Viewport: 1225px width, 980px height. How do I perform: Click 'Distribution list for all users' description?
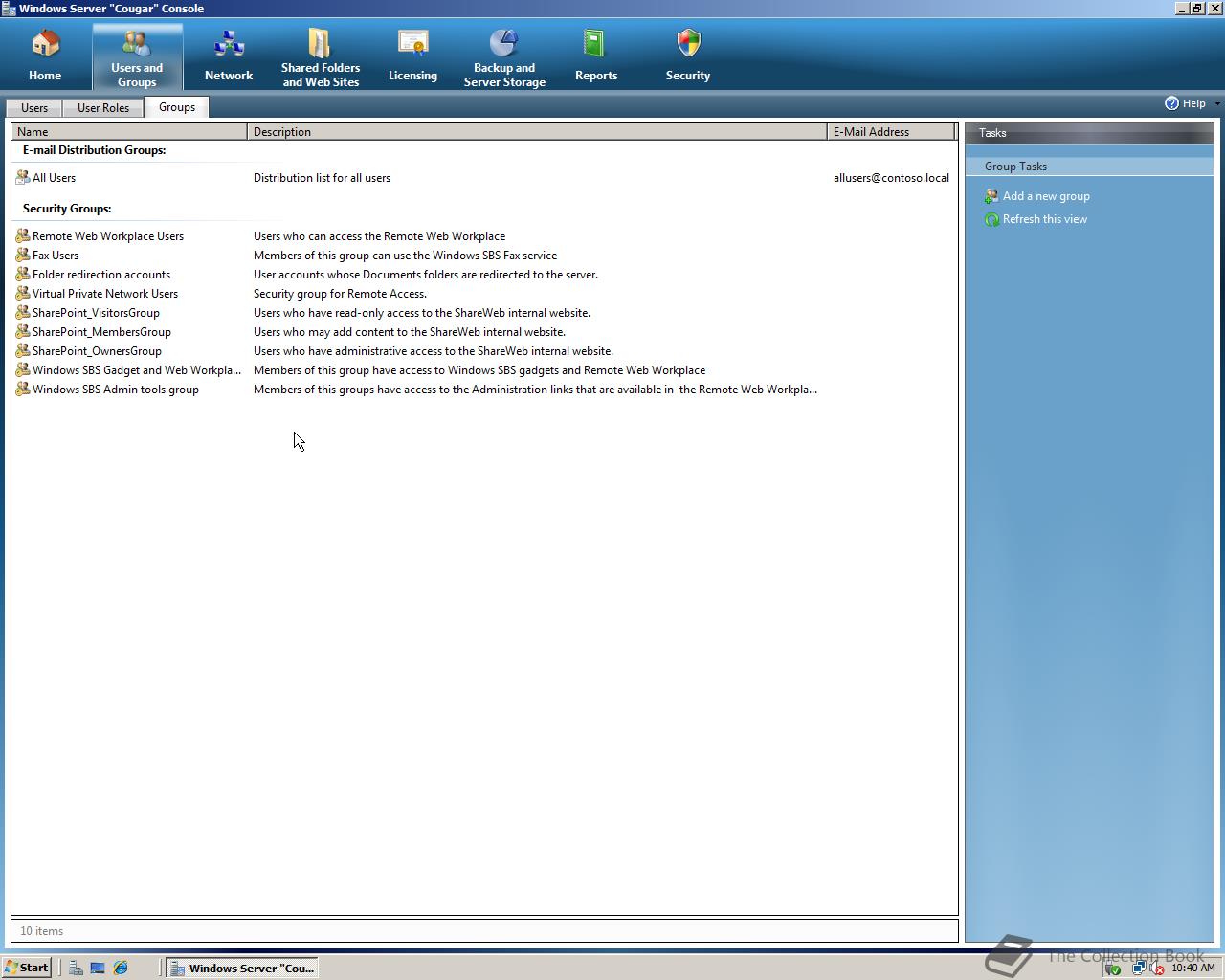pyautogui.click(x=322, y=178)
